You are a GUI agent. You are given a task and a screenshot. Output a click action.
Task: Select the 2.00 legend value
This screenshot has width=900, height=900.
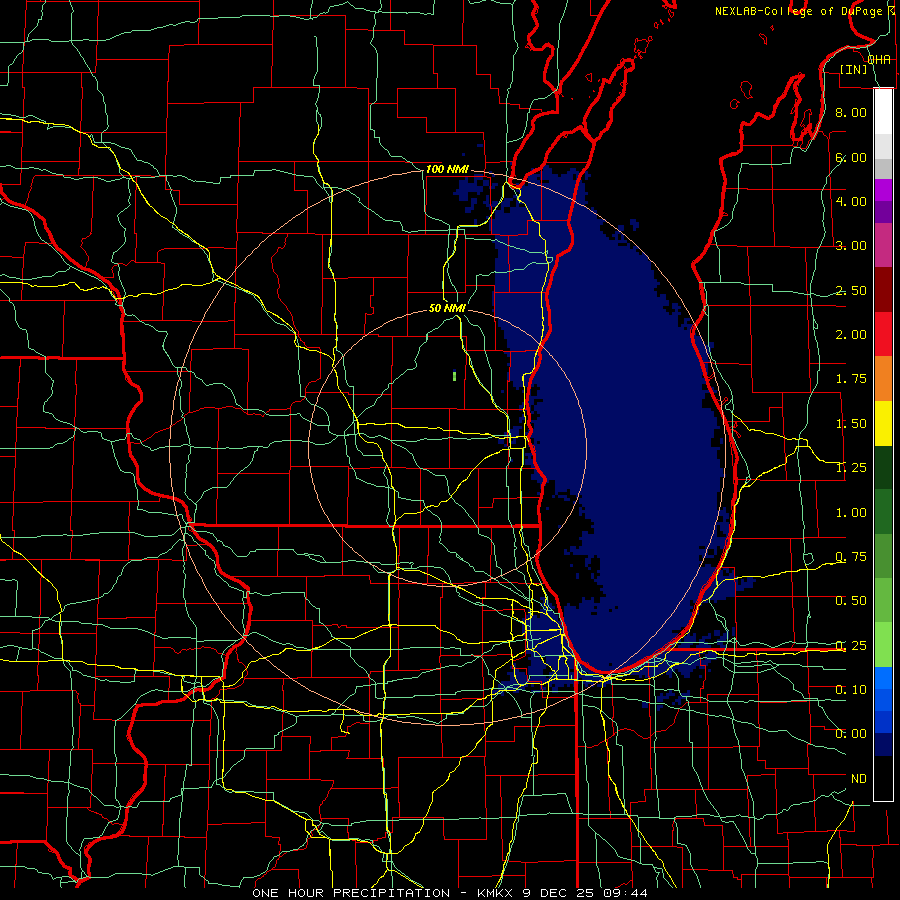tap(851, 335)
